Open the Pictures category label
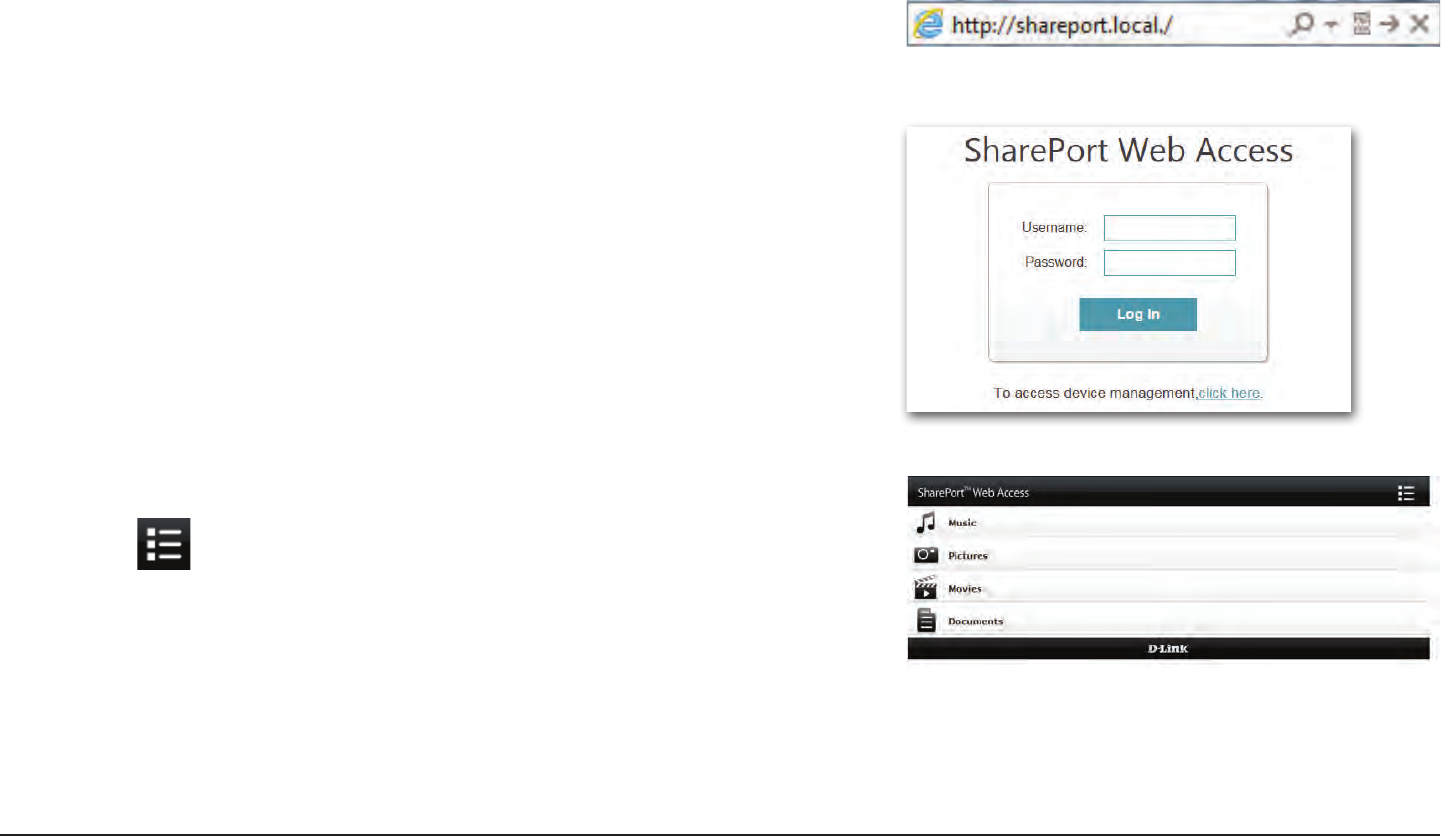 pos(968,556)
